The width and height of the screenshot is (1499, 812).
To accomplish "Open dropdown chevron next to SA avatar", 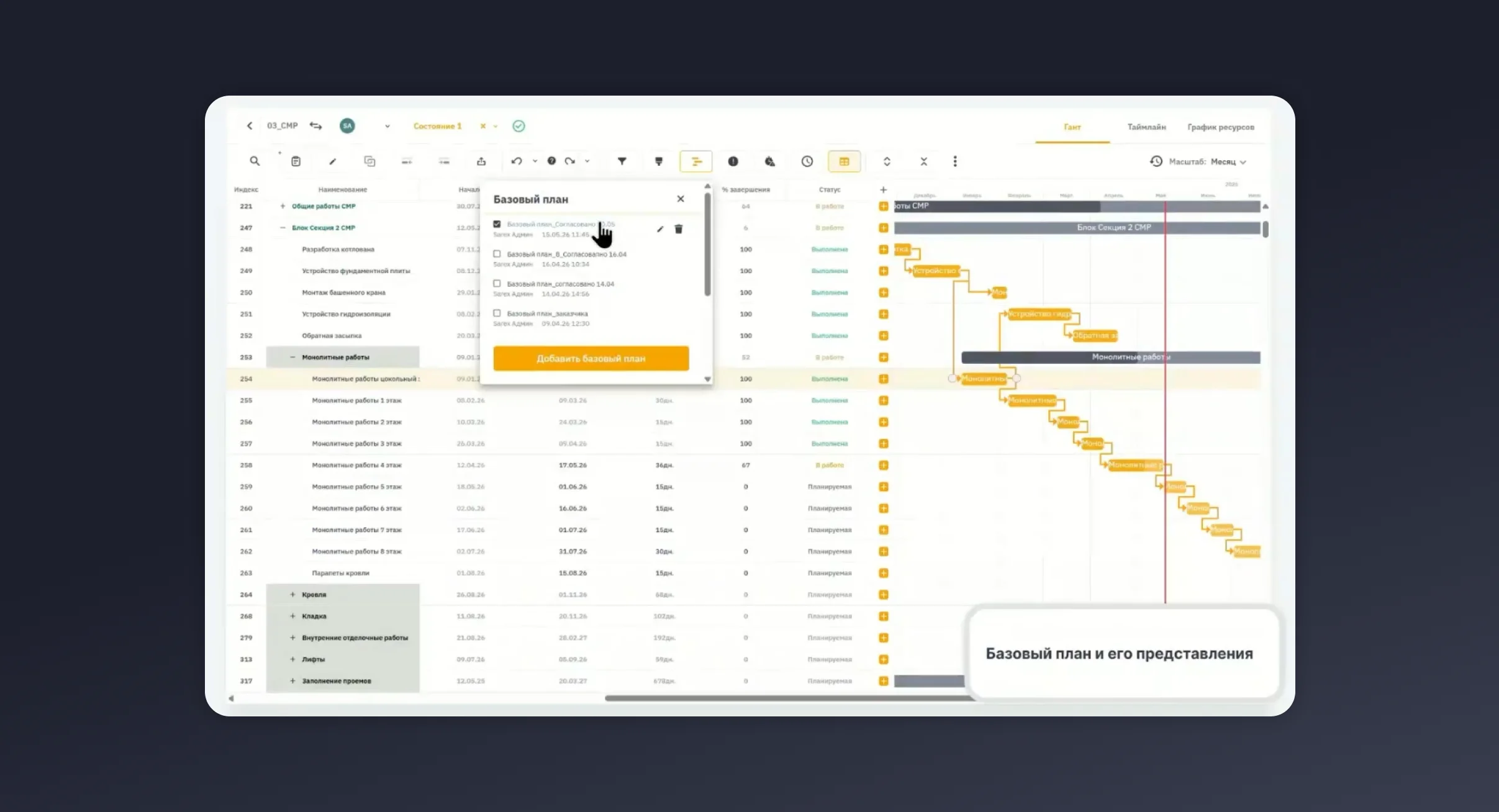I will pyautogui.click(x=387, y=126).
